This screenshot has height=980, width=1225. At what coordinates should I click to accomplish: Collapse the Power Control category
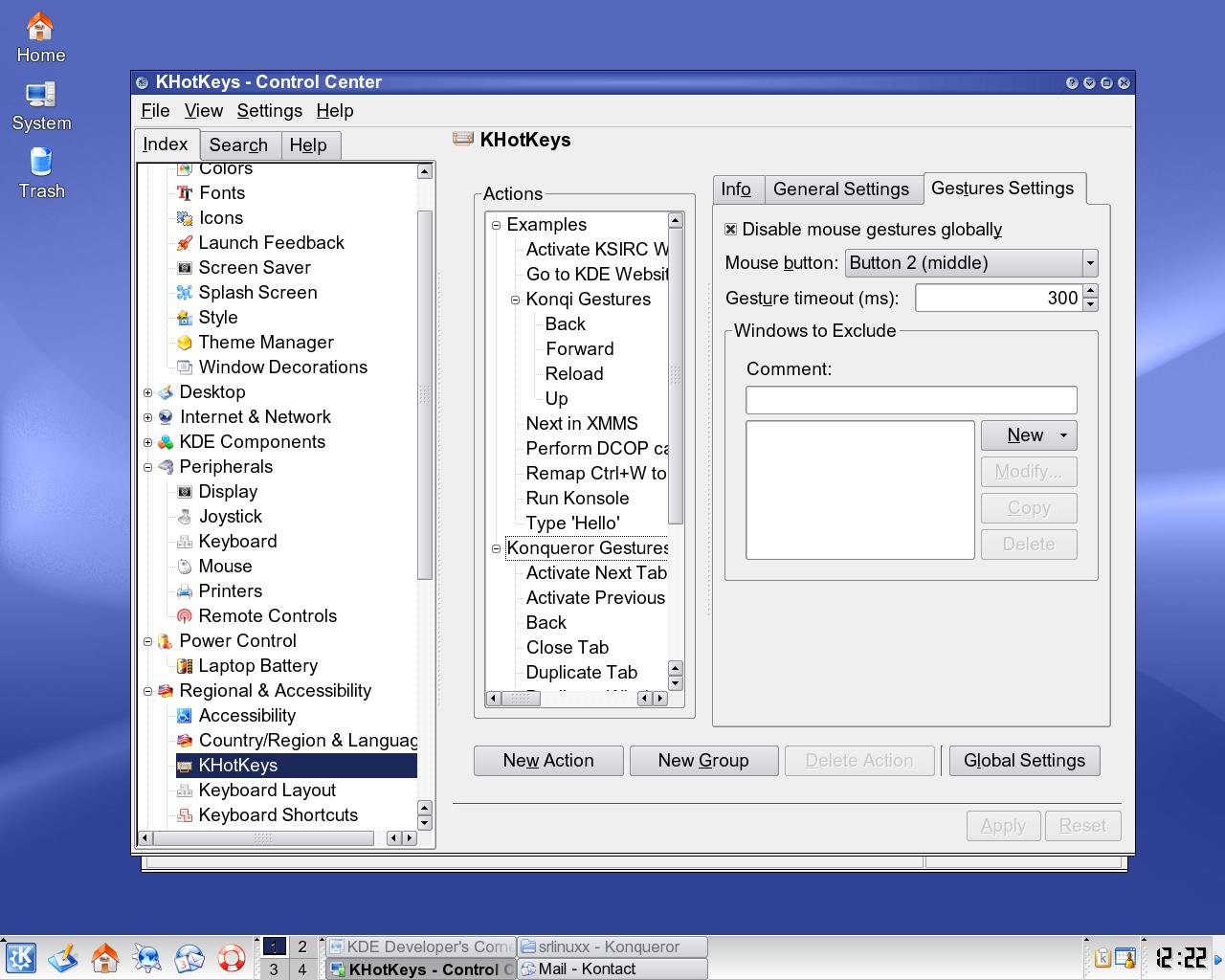coord(147,641)
